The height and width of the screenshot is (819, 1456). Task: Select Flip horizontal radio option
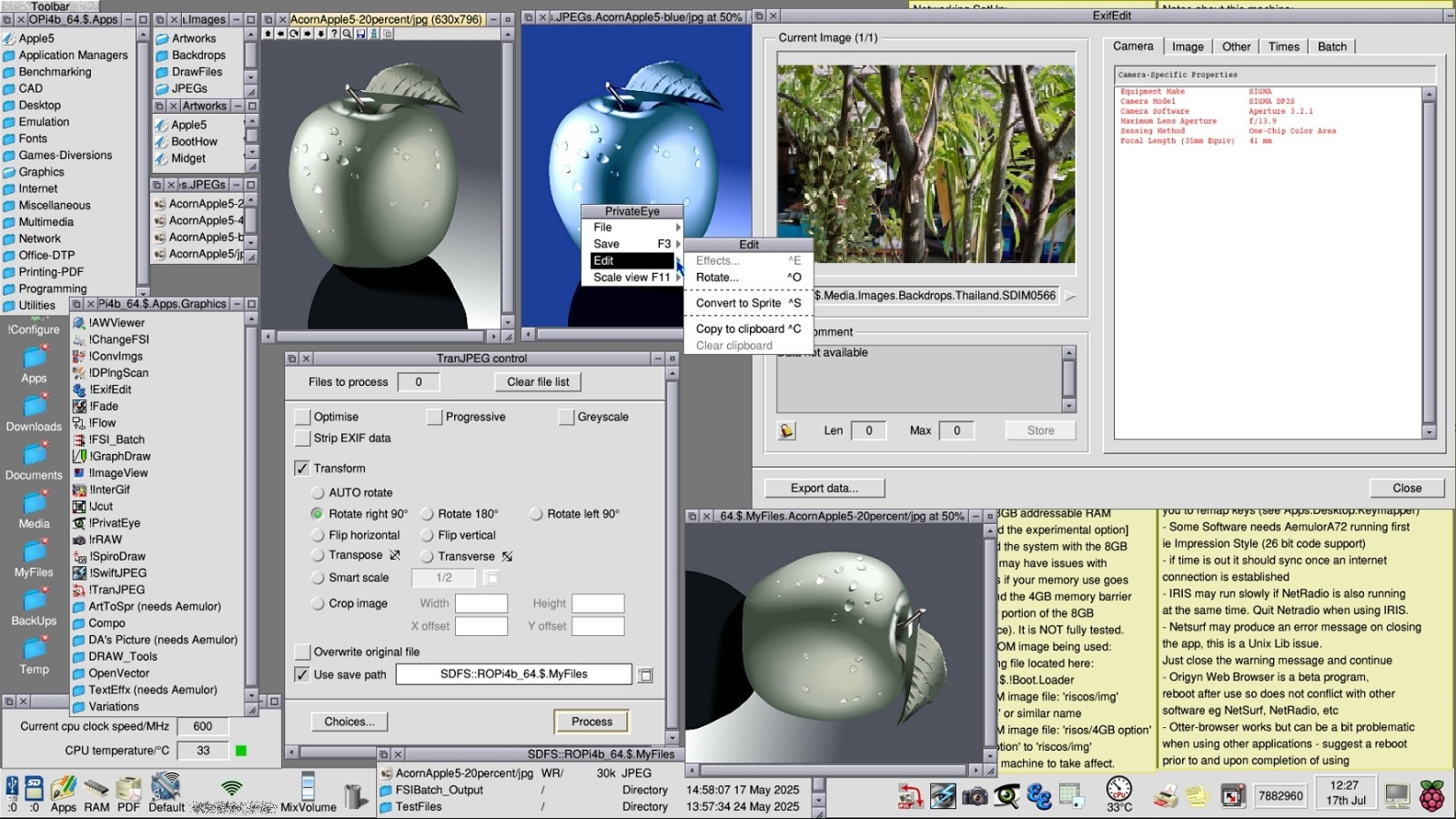coord(318,535)
